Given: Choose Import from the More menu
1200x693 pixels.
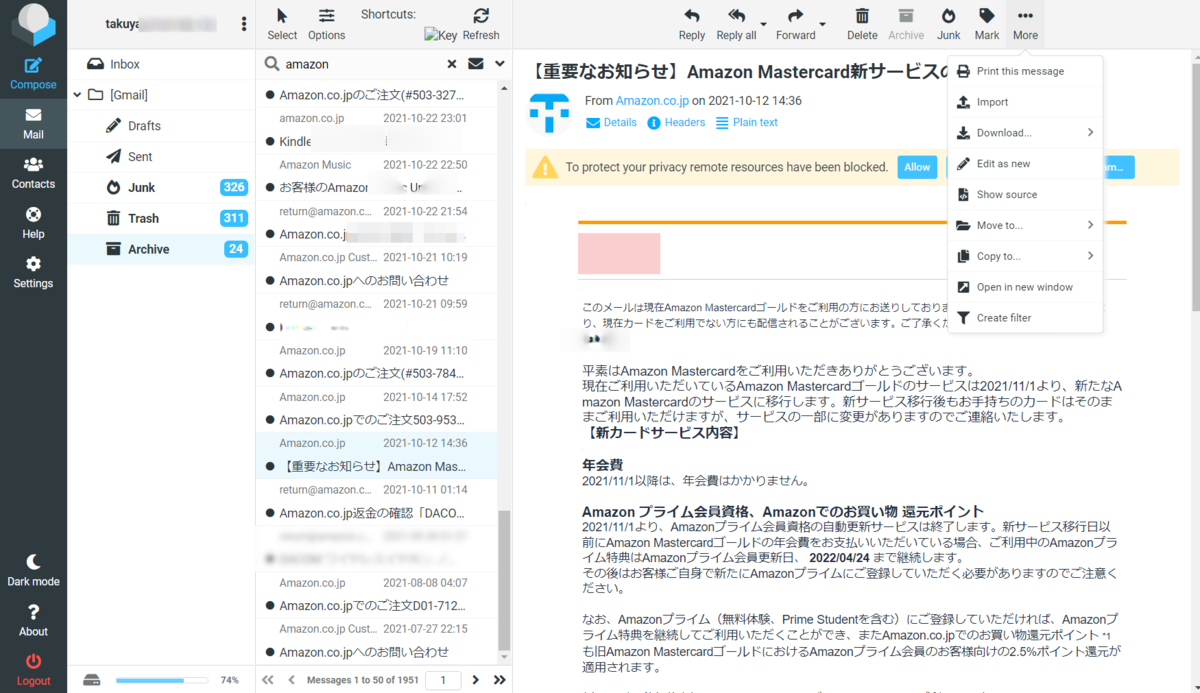Looking at the screenshot, I should point(1025,102).
